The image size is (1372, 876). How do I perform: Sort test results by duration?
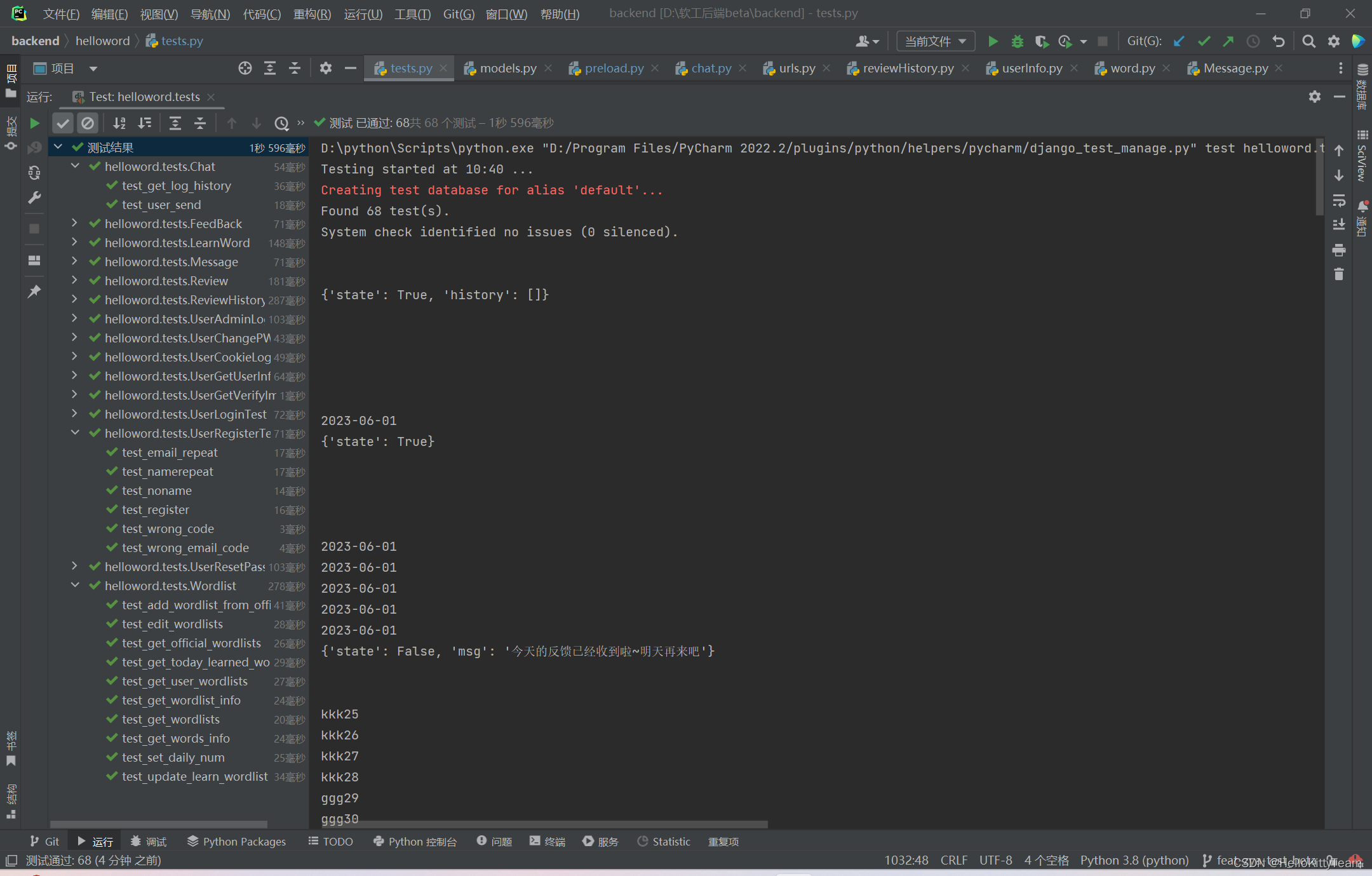(x=145, y=123)
